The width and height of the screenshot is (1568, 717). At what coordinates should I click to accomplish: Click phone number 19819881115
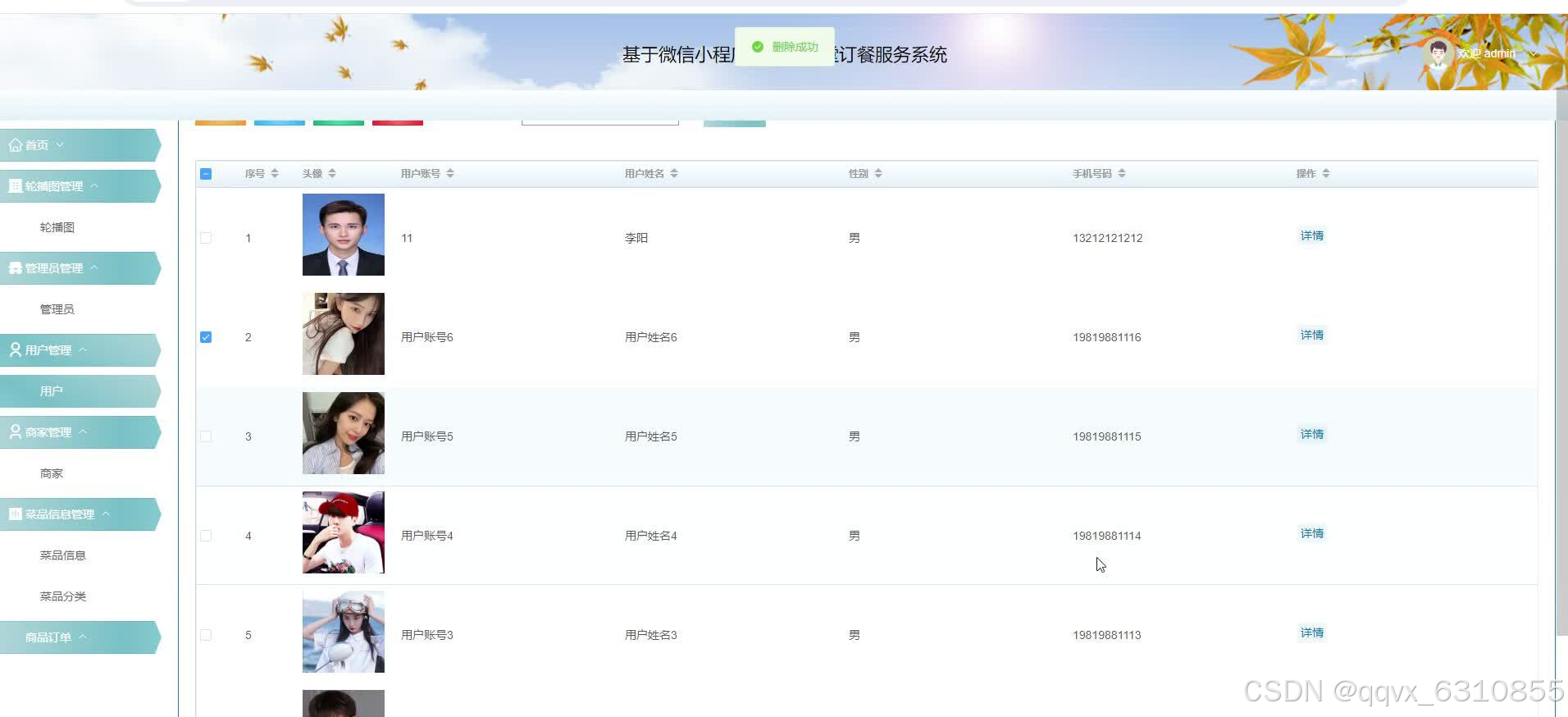pos(1107,436)
